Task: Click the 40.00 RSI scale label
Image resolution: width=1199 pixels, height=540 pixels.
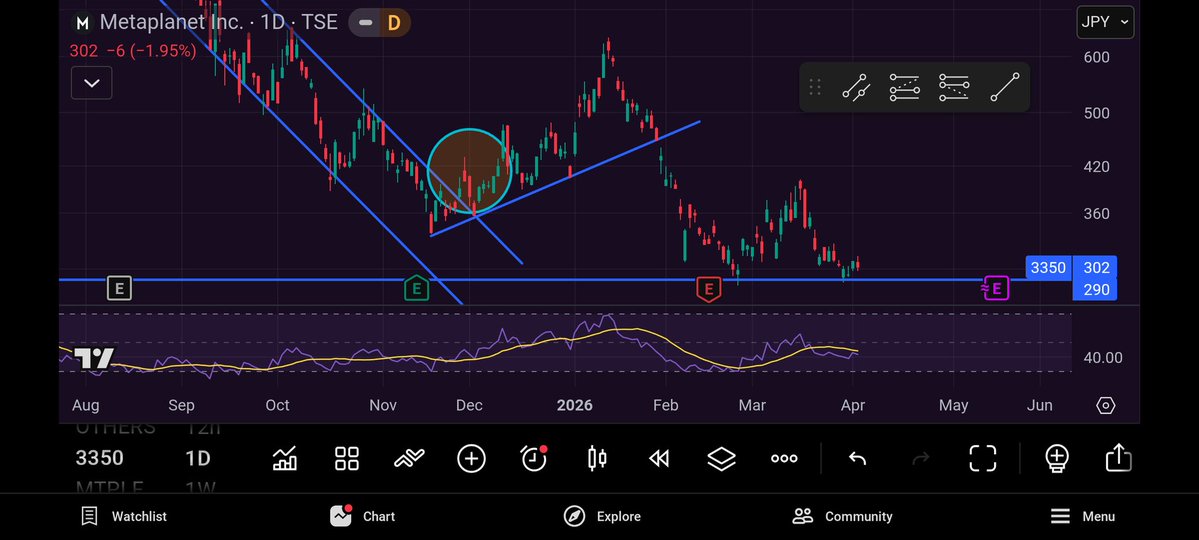Action: [x=1103, y=358]
